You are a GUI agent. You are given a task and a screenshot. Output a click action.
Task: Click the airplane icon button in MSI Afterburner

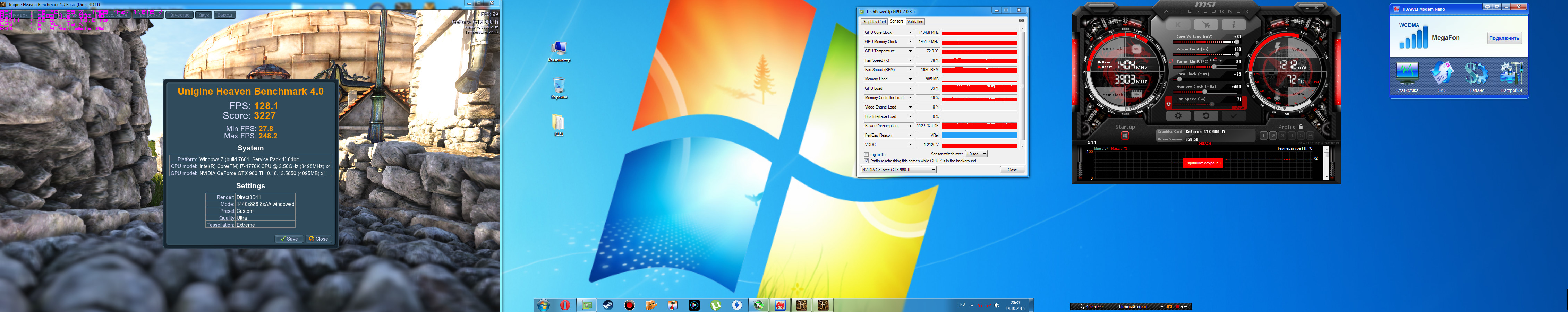point(1206,25)
